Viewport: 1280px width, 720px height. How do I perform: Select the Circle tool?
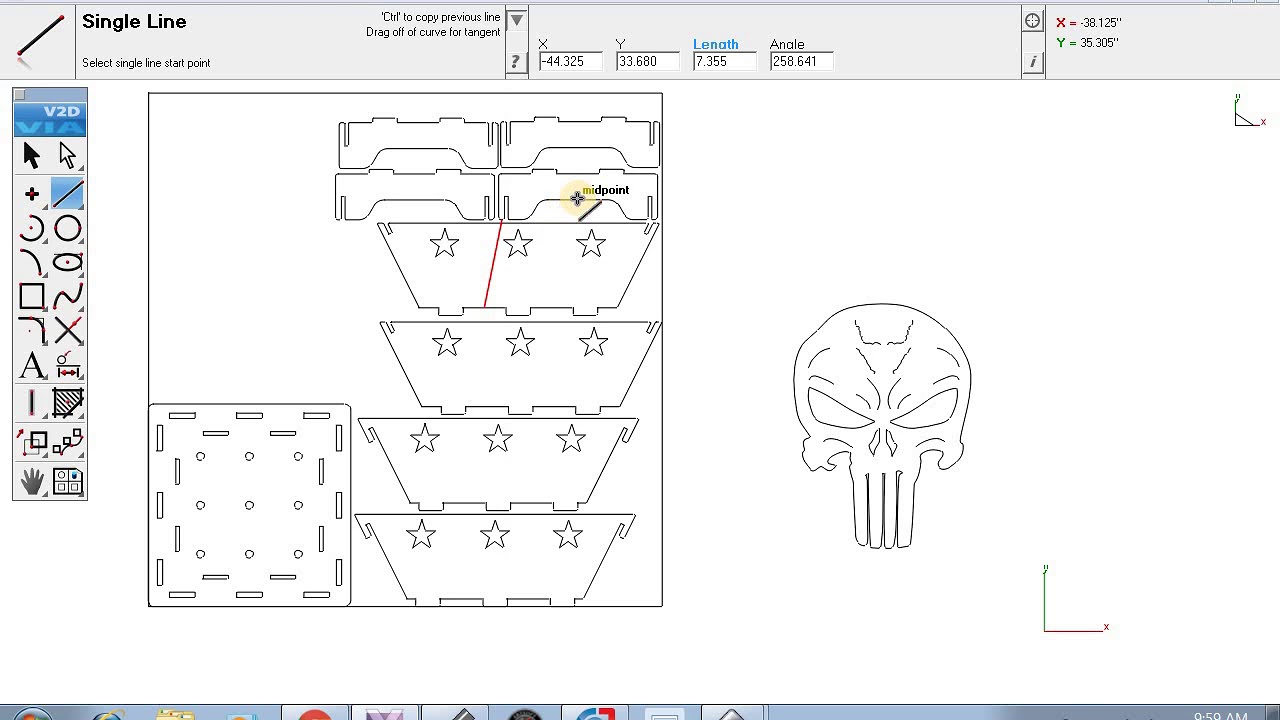67,228
